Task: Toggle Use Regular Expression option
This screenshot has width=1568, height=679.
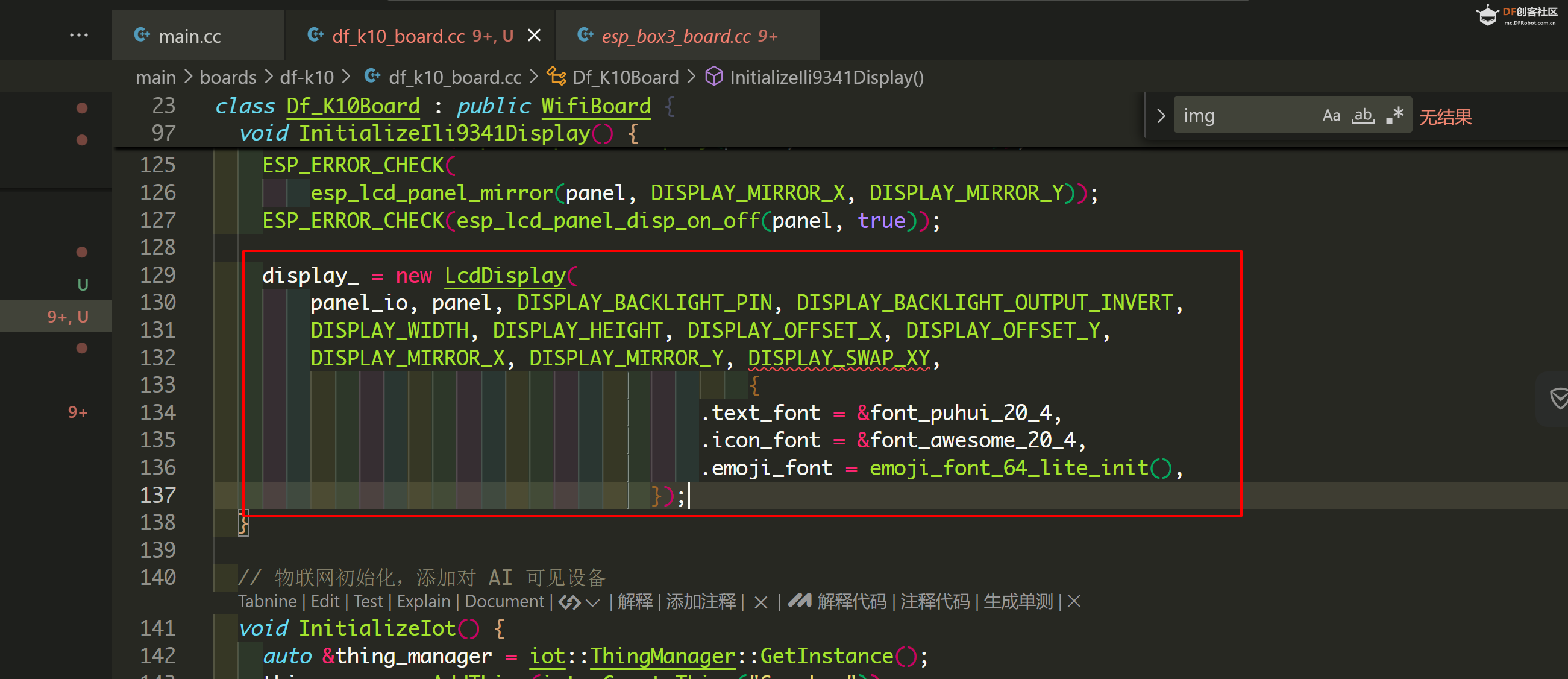Action: click(x=1394, y=115)
